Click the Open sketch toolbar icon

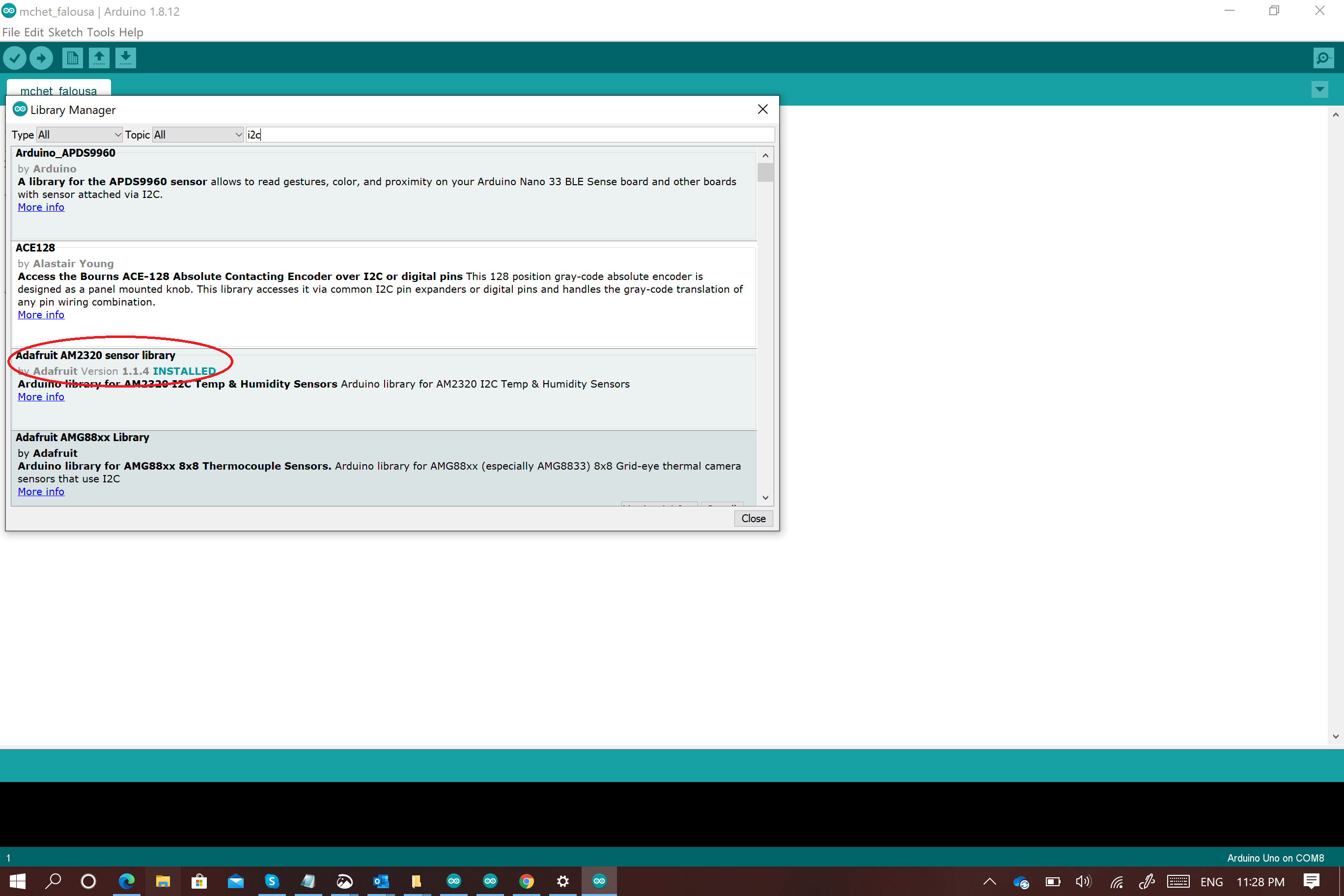tap(99, 57)
